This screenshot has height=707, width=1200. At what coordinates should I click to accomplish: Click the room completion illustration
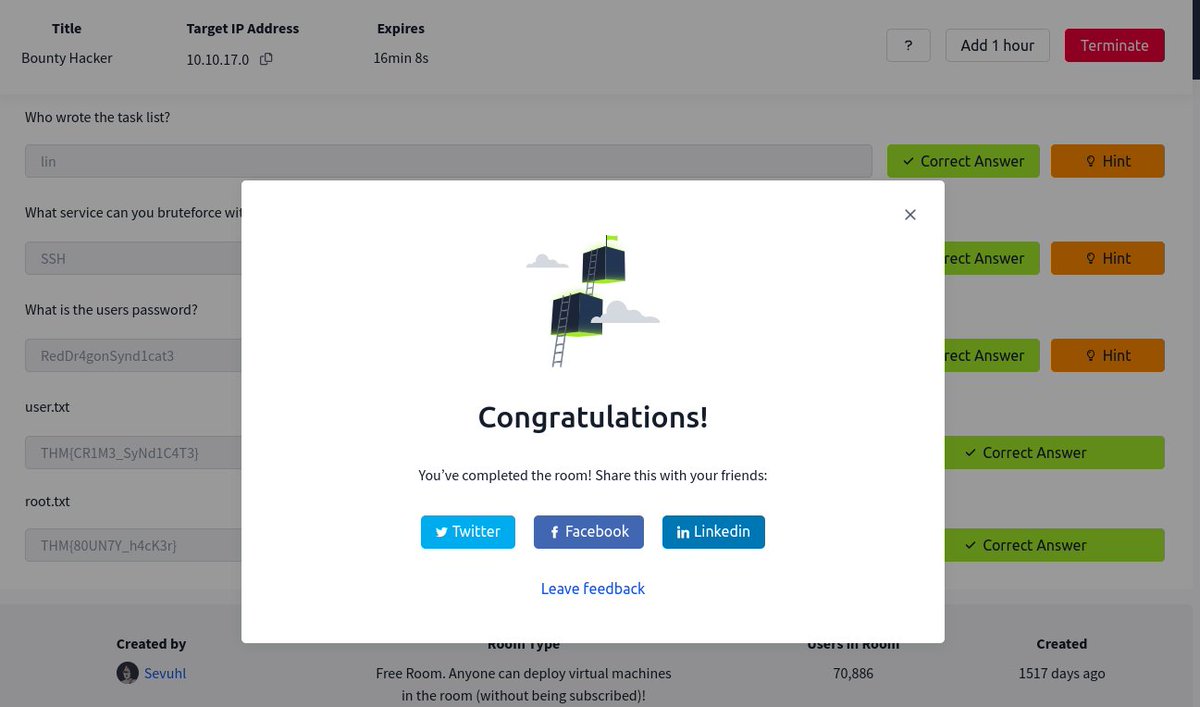coord(593,301)
